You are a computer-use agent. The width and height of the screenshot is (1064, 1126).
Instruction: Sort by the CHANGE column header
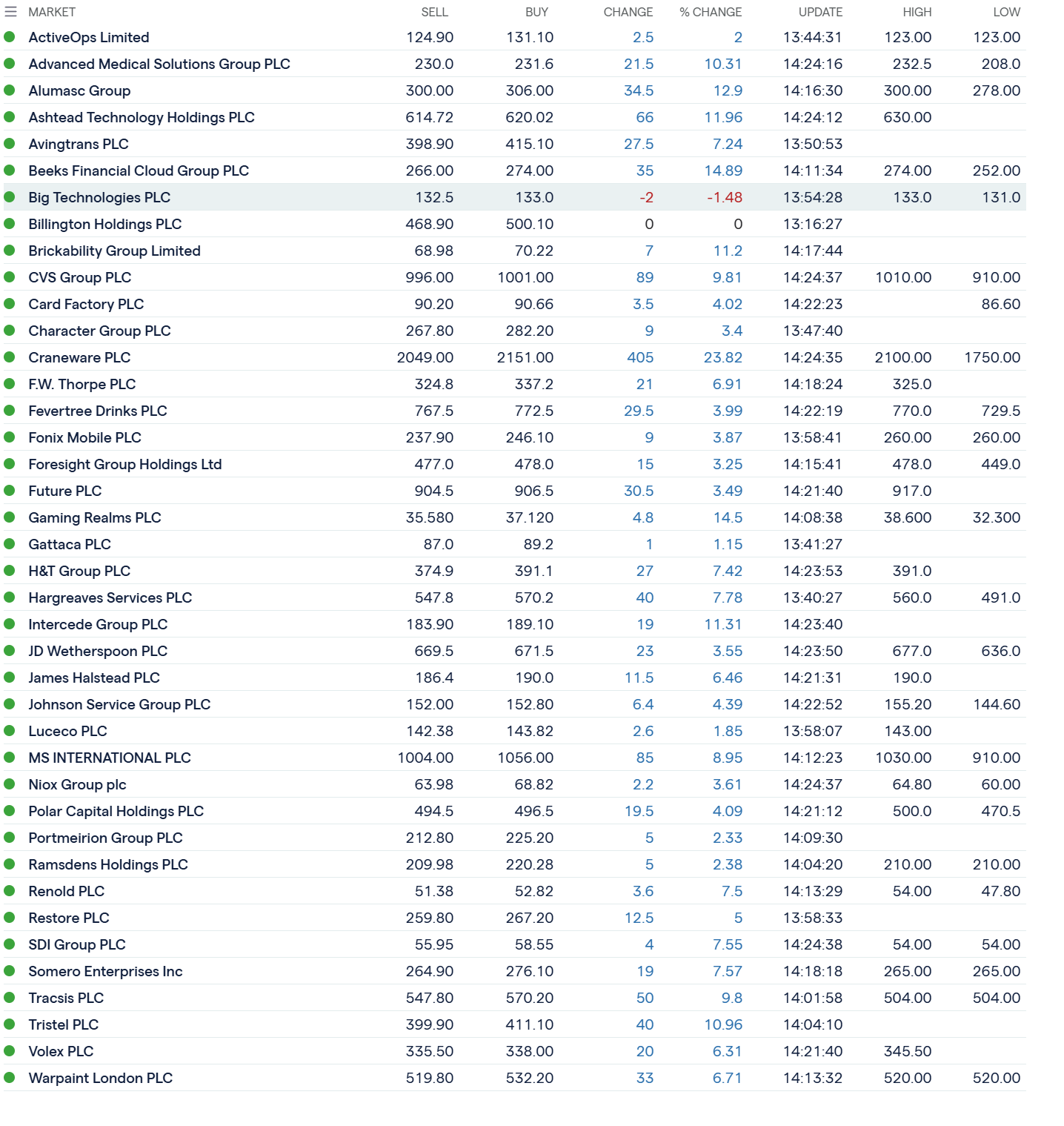click(x=628, y=12)
